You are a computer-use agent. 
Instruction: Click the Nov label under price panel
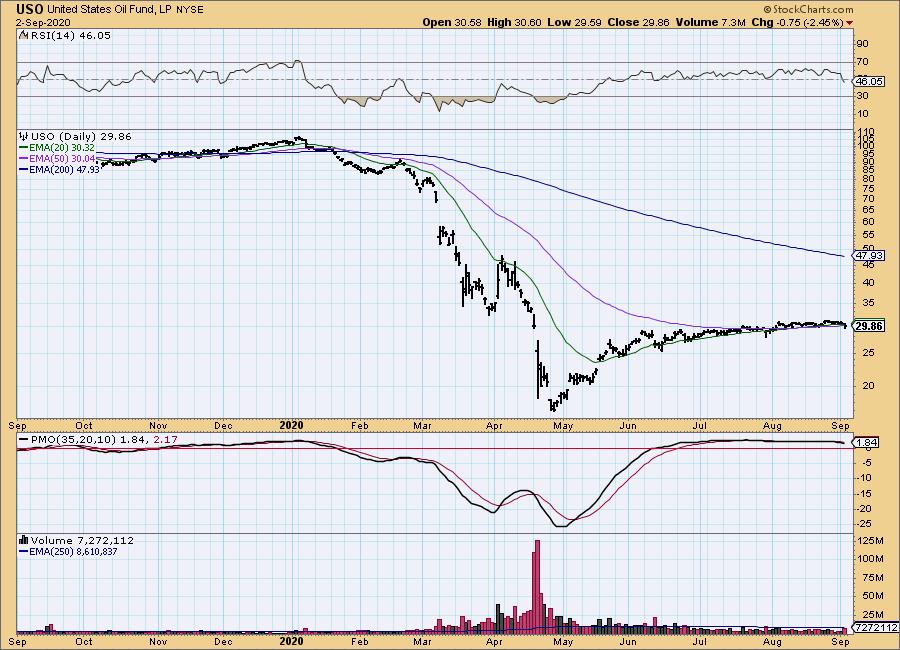click(x=158, y=426)
